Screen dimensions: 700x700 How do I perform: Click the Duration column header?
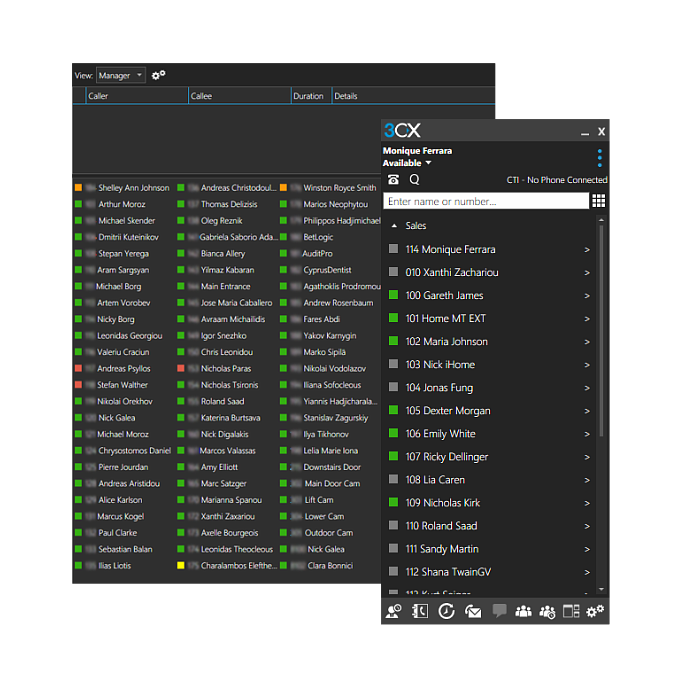[309, 96]
